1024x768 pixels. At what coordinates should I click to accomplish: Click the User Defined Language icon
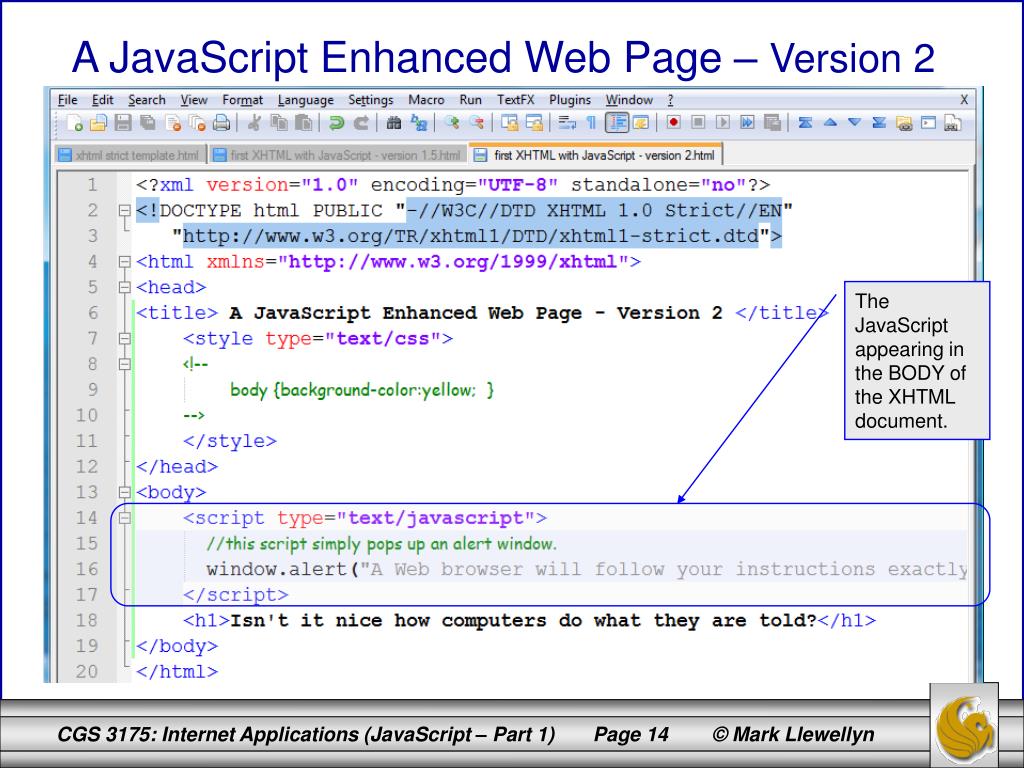[641, 122]
